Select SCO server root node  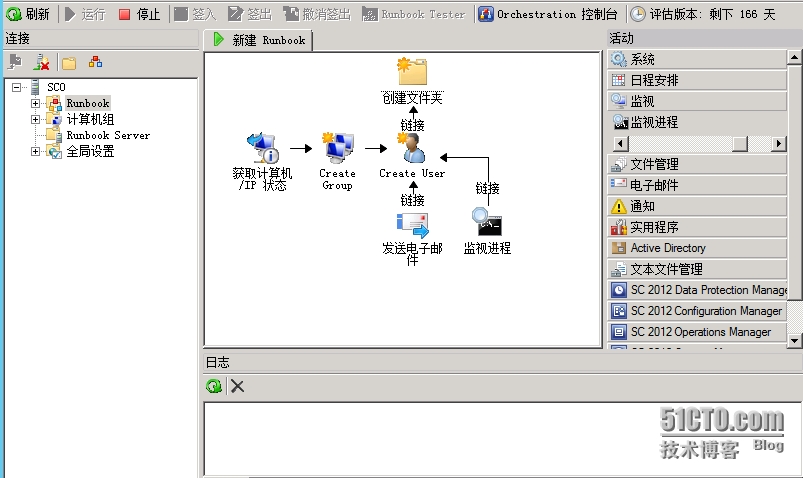(56, 87)
